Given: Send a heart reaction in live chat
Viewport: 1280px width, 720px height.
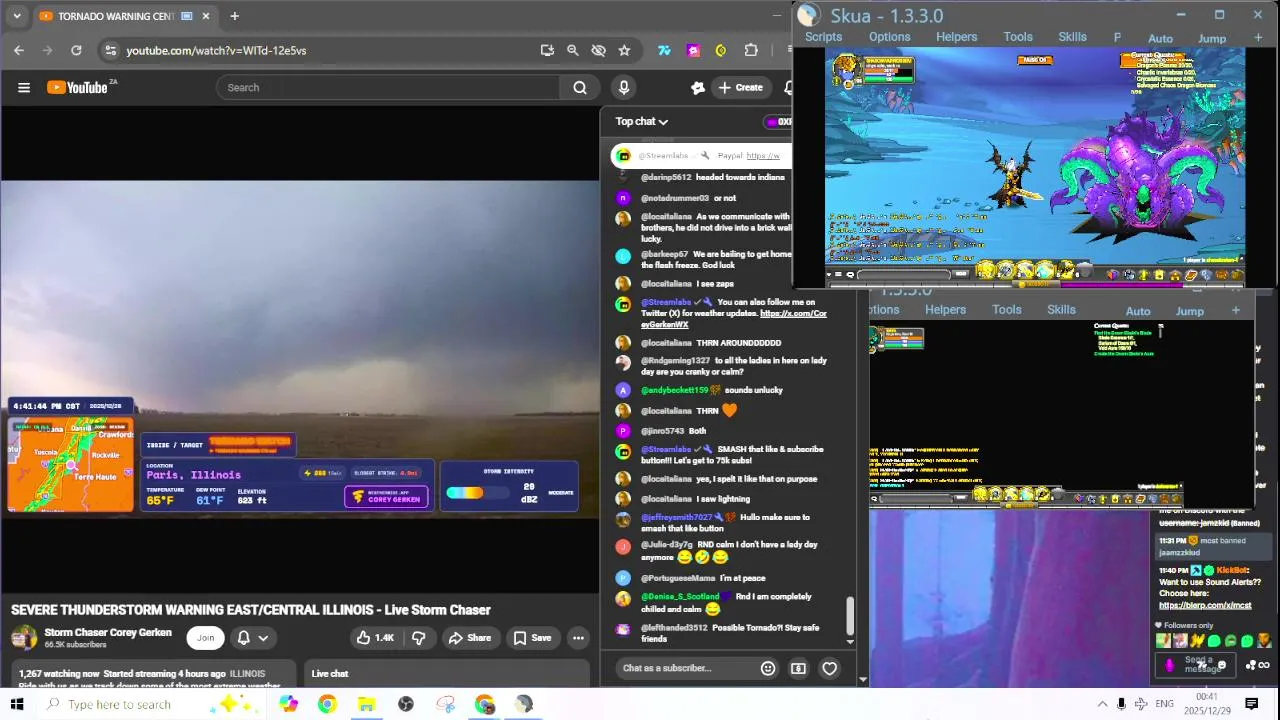Looking at the screenshot, I should (829, 668).
